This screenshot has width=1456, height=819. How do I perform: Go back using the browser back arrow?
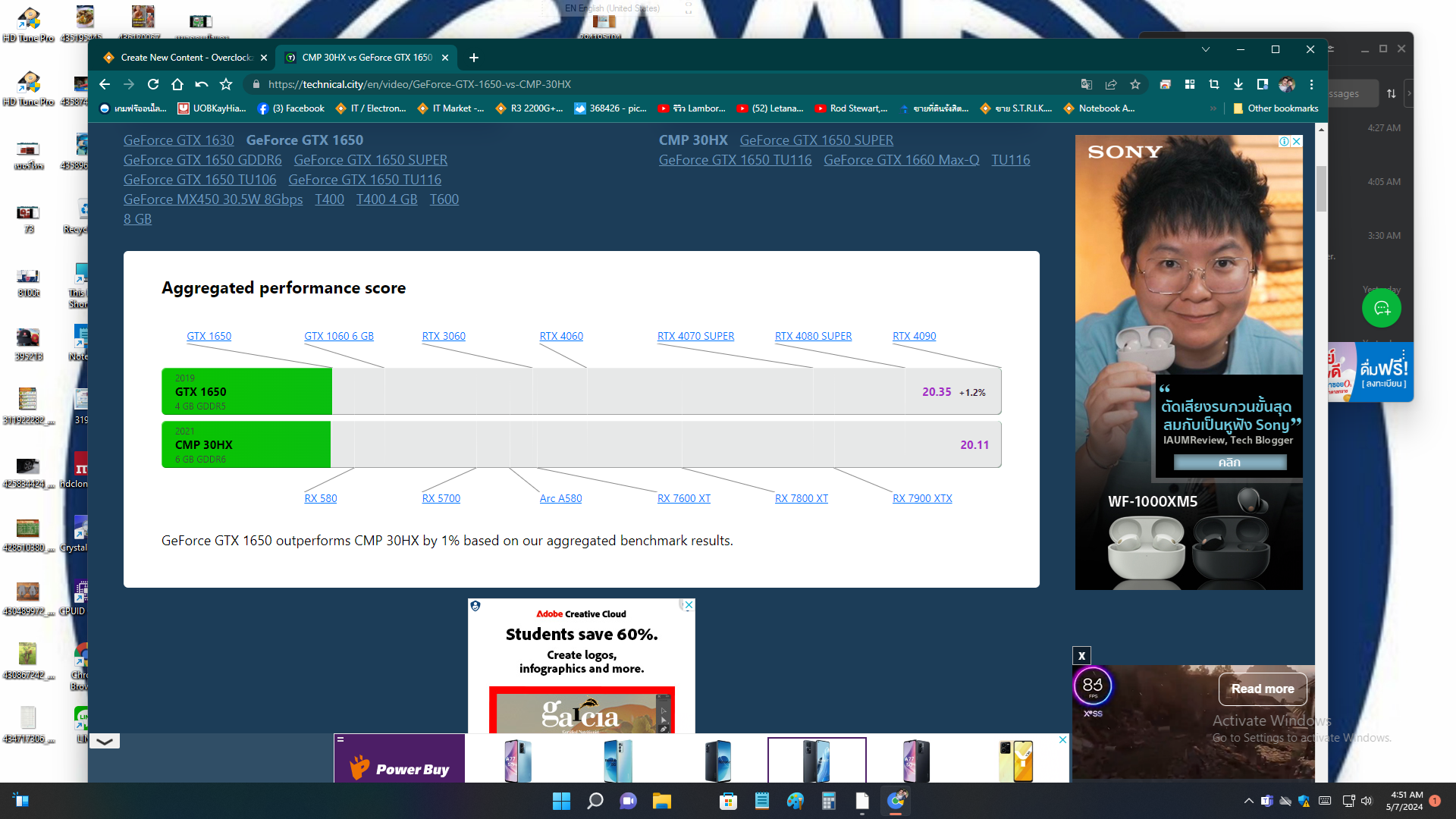tap(105, 84)
